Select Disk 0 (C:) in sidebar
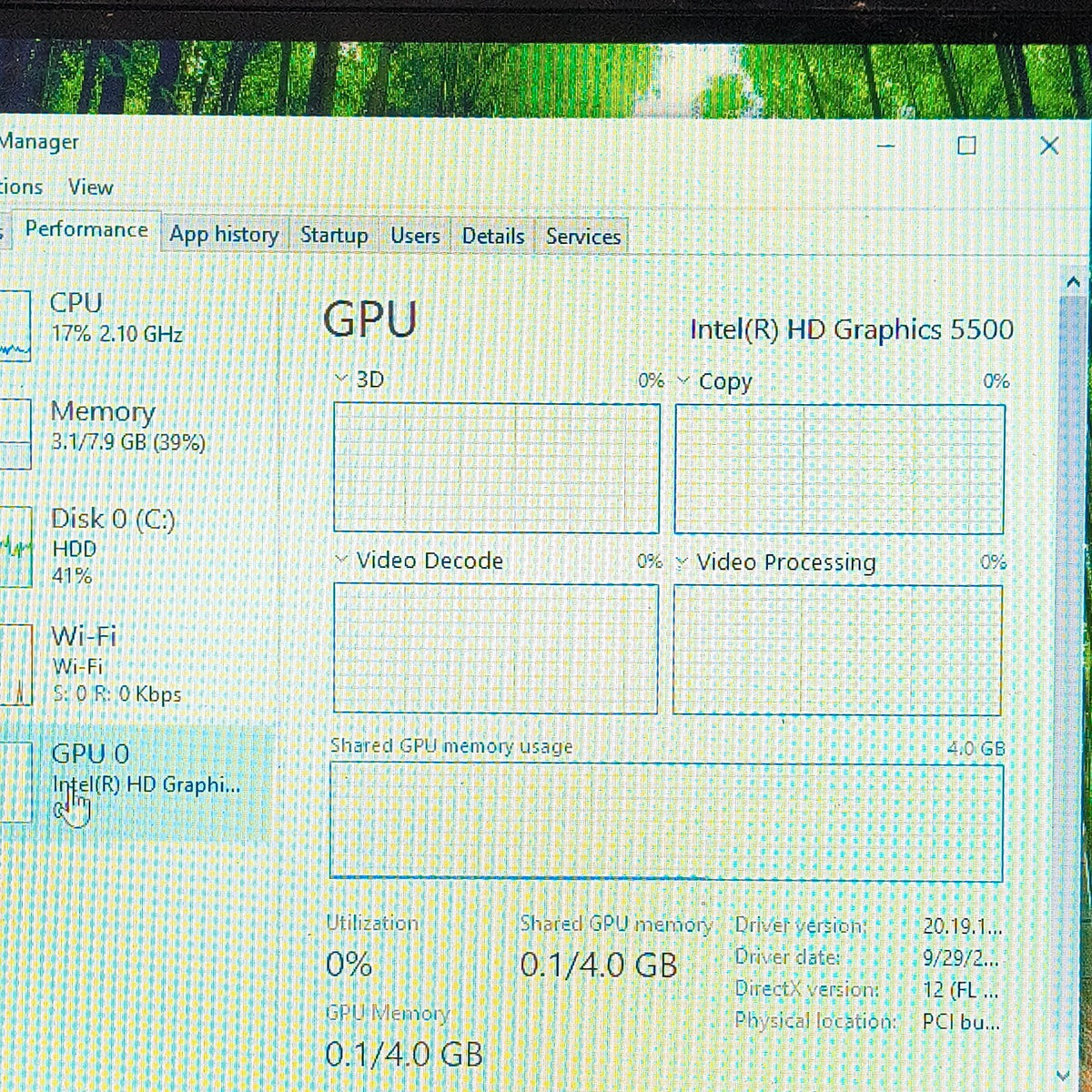Image resolution: width=1092 pixels, height=1092 pixels. click(136, 546)
